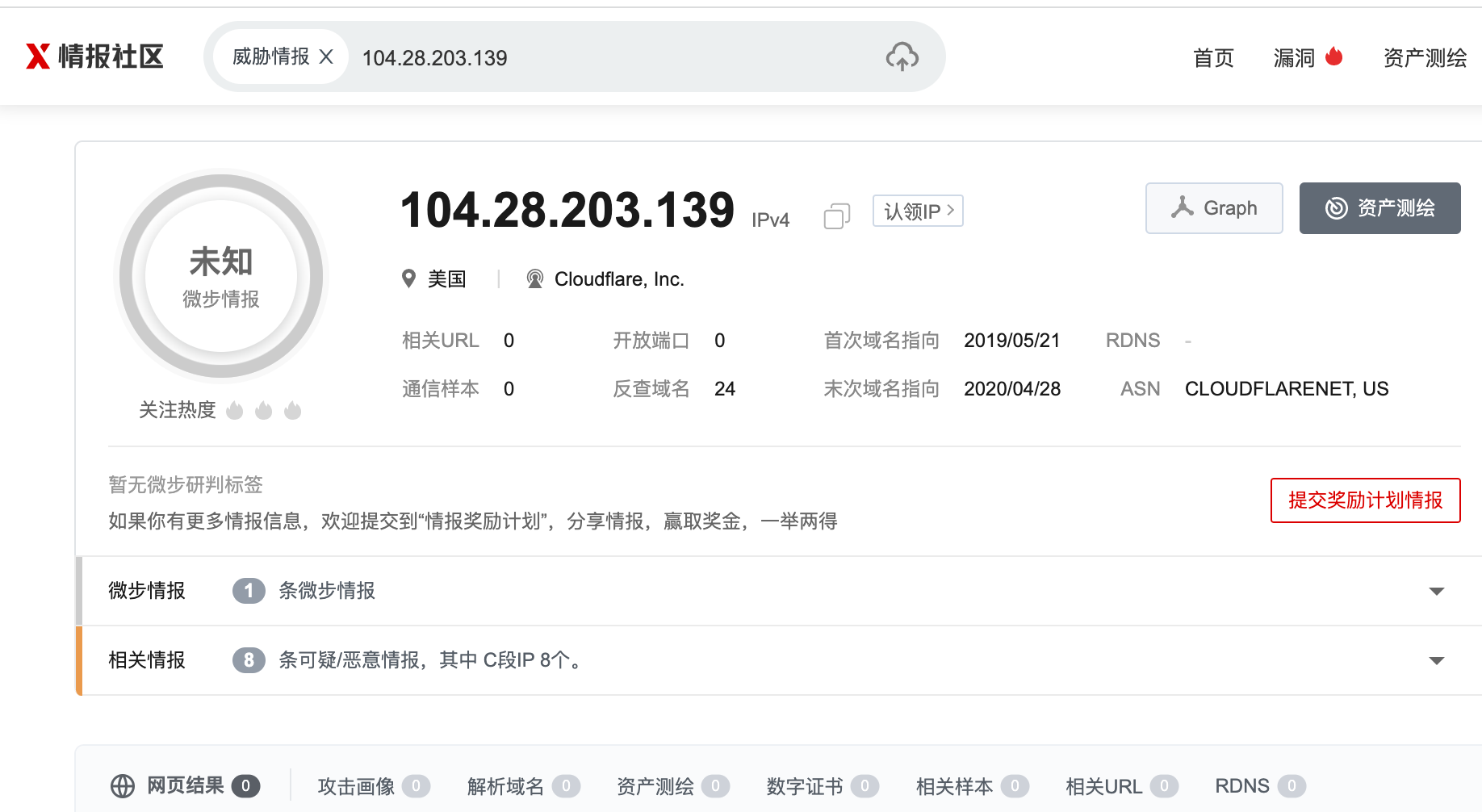Click the second 关注热度 flame icon

[264, 410]
